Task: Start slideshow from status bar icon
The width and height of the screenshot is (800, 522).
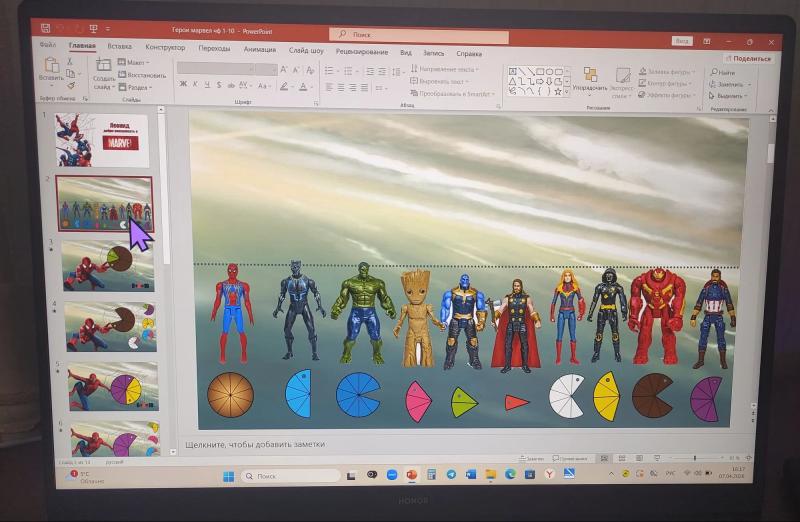Action: click(x=657, y=459)
